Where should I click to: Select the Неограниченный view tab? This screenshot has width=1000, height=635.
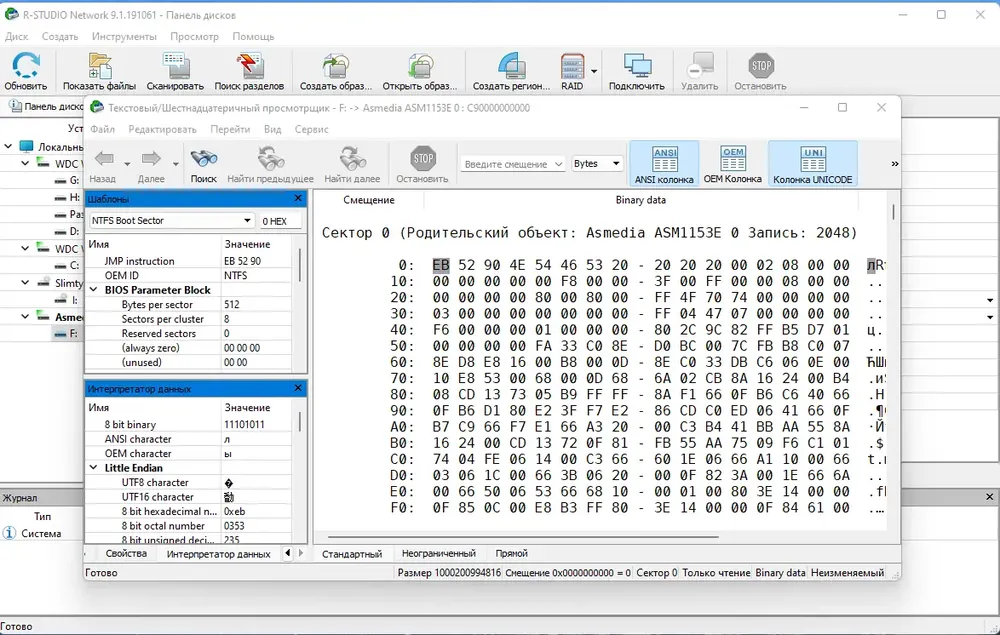[x=438, y=553]
